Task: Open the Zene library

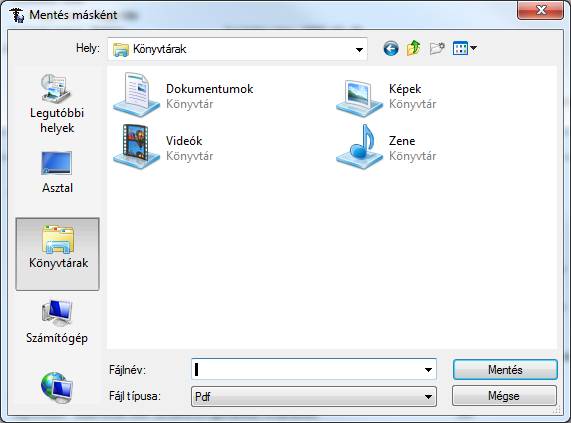Action: (x=386, y=147)
